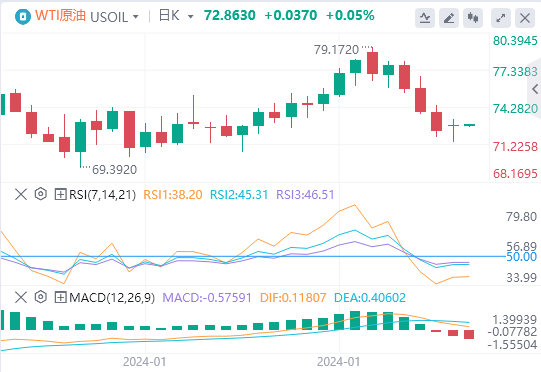Image resolution: width=541 pixels, height=372 pixels.
Task: Close the chart panel with X
Action: click(525, 18)
